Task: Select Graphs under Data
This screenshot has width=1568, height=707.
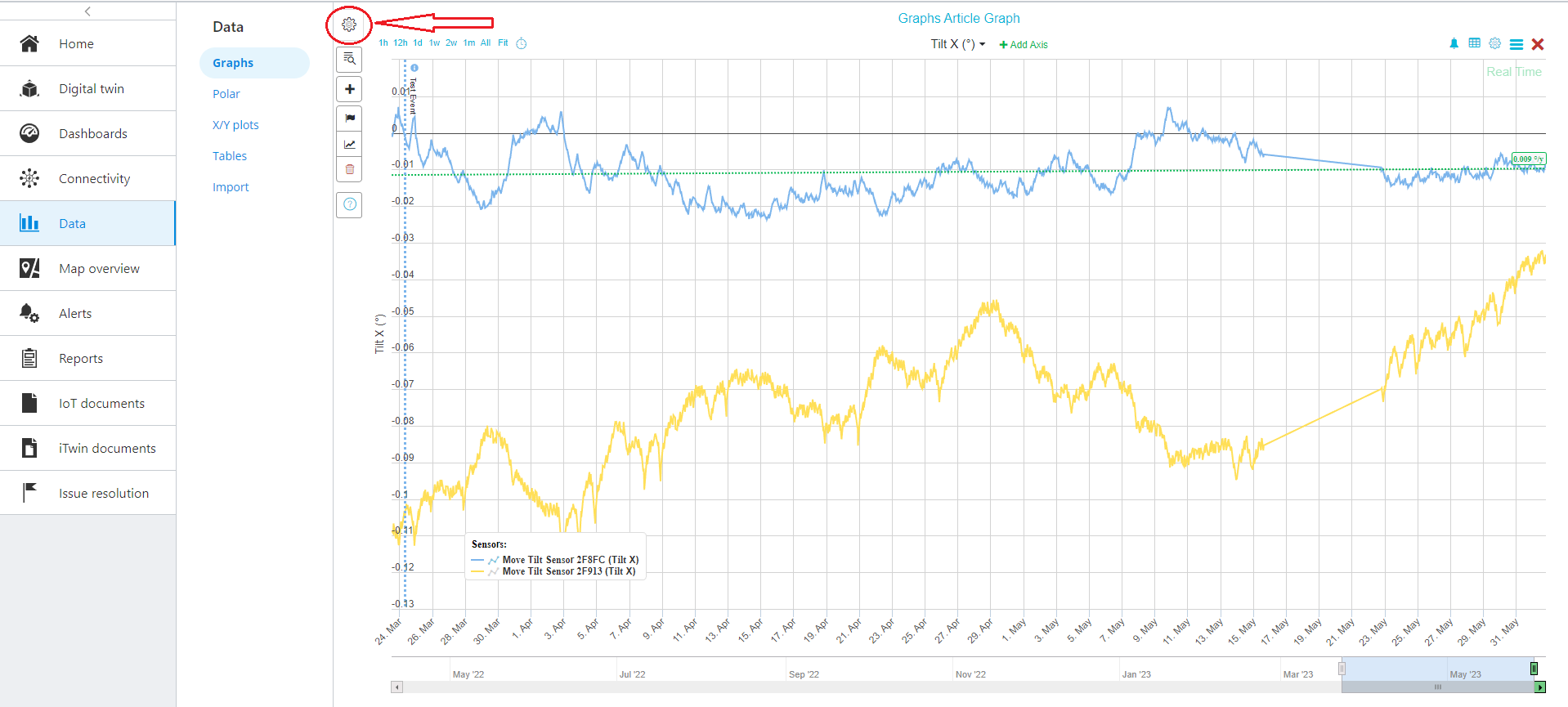Action: pyautogui.click(x=254, y=63)
